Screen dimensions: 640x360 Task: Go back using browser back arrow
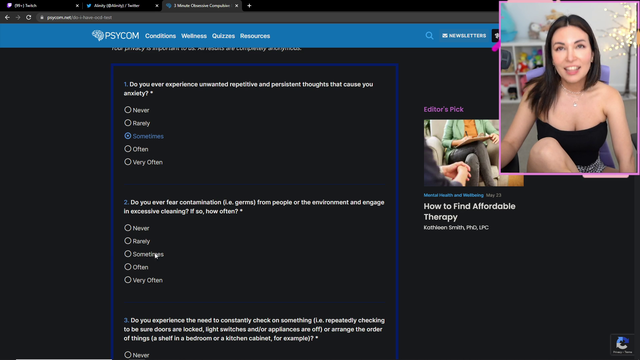click(x=7, y=18)
